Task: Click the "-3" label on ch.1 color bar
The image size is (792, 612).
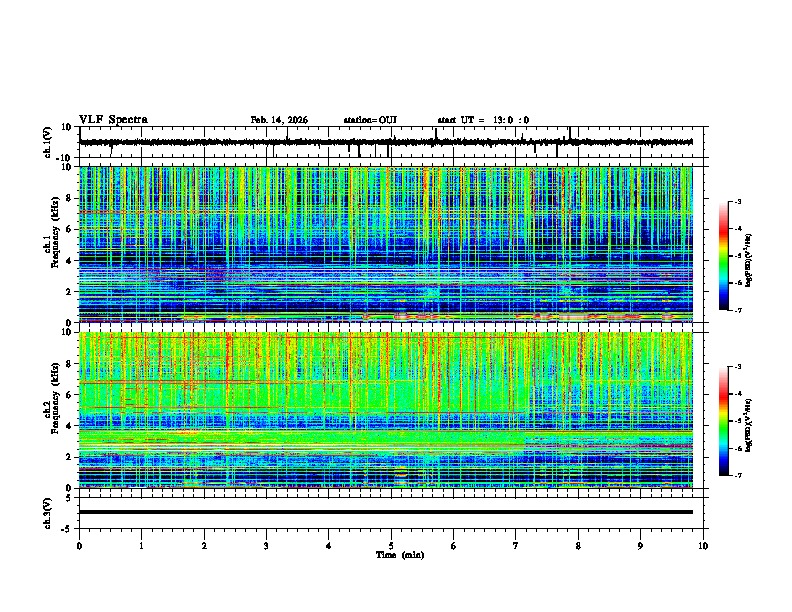Action: tap(738, 202)
